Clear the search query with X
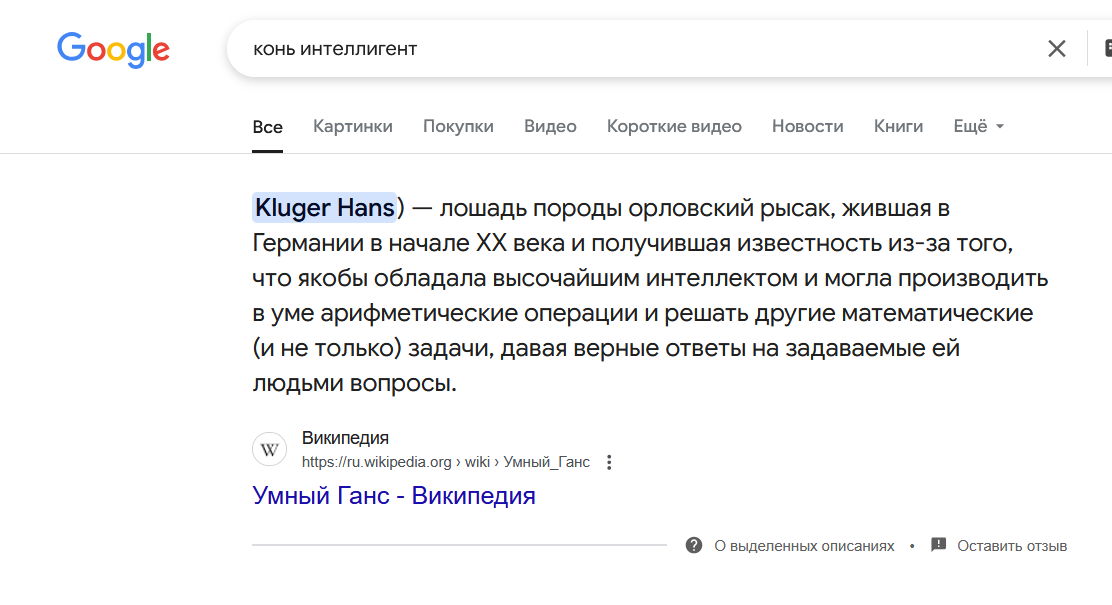Image resolution: width=1112 pixels, height=605 pixels. [x=1056, y=49]
